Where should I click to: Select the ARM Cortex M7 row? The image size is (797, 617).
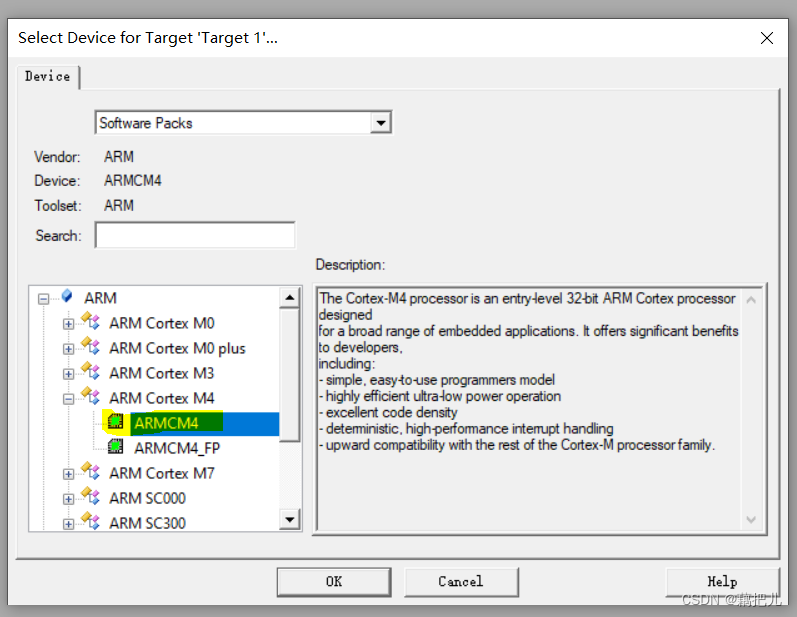[162, 473]
